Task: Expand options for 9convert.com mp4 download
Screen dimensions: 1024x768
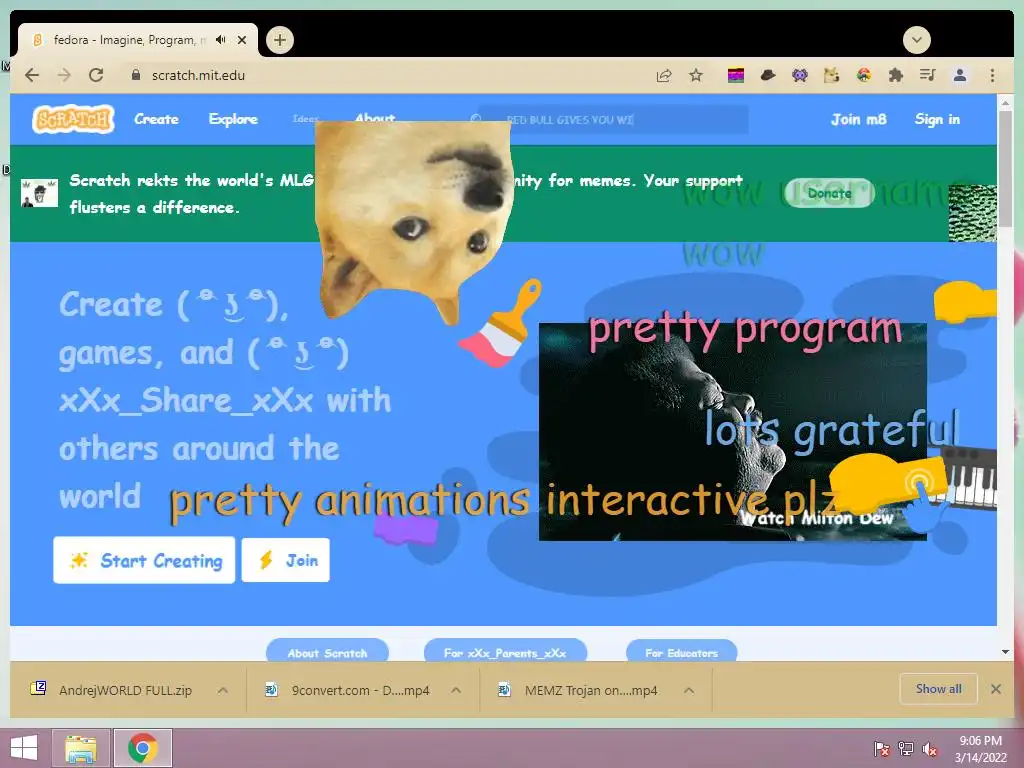Action: tap(456, 690)
